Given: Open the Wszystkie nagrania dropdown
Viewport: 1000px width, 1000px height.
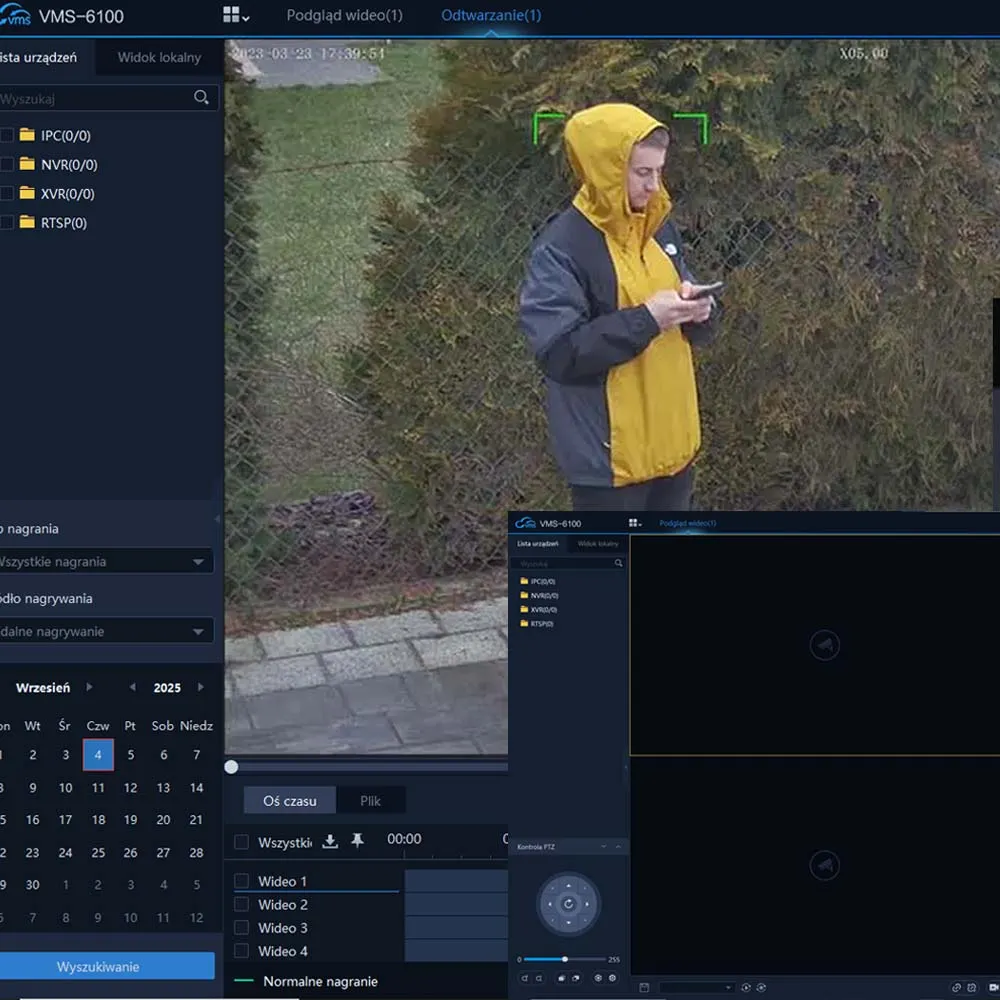Looking at the screenshot, I should click(104, 562).
